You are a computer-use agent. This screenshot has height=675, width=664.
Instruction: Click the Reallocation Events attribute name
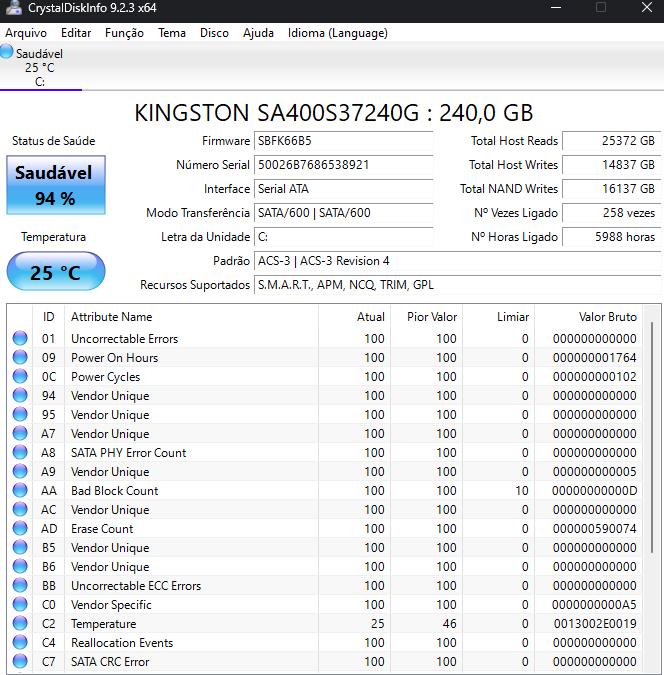[122, 643]
